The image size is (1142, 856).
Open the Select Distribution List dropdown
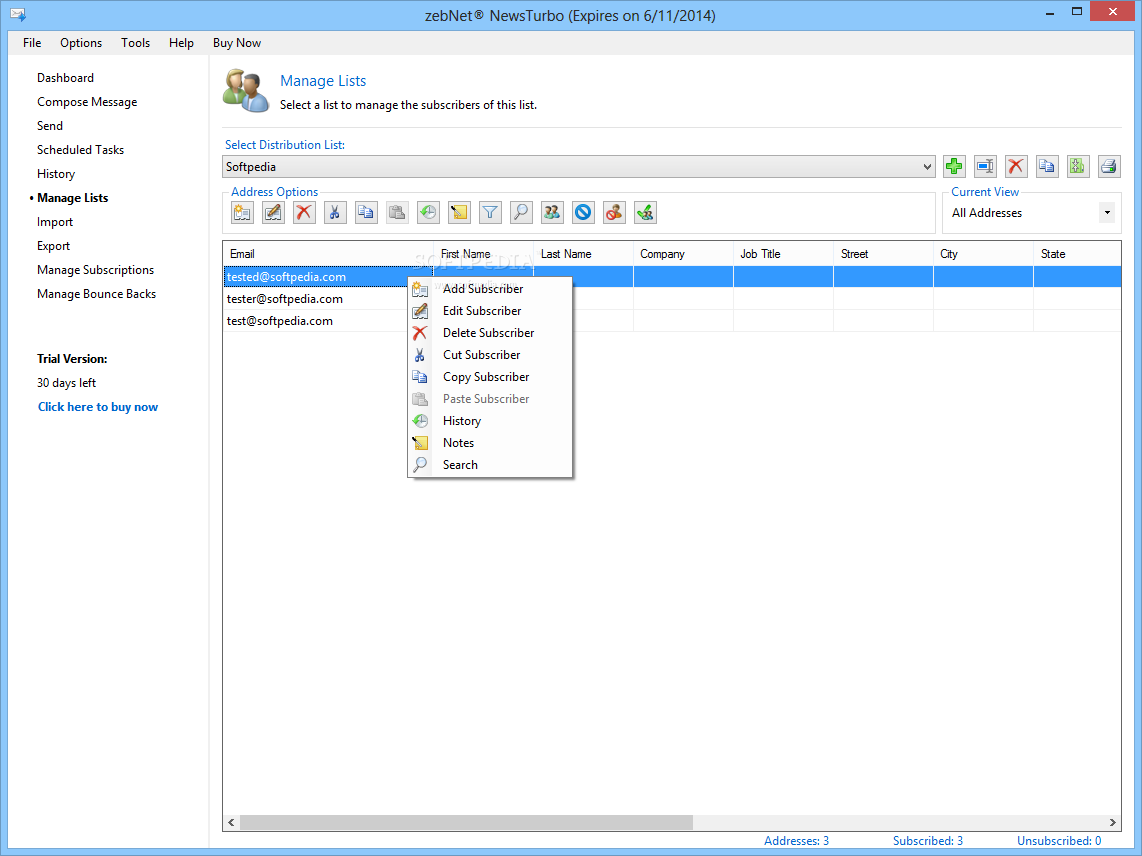point(578,167)
